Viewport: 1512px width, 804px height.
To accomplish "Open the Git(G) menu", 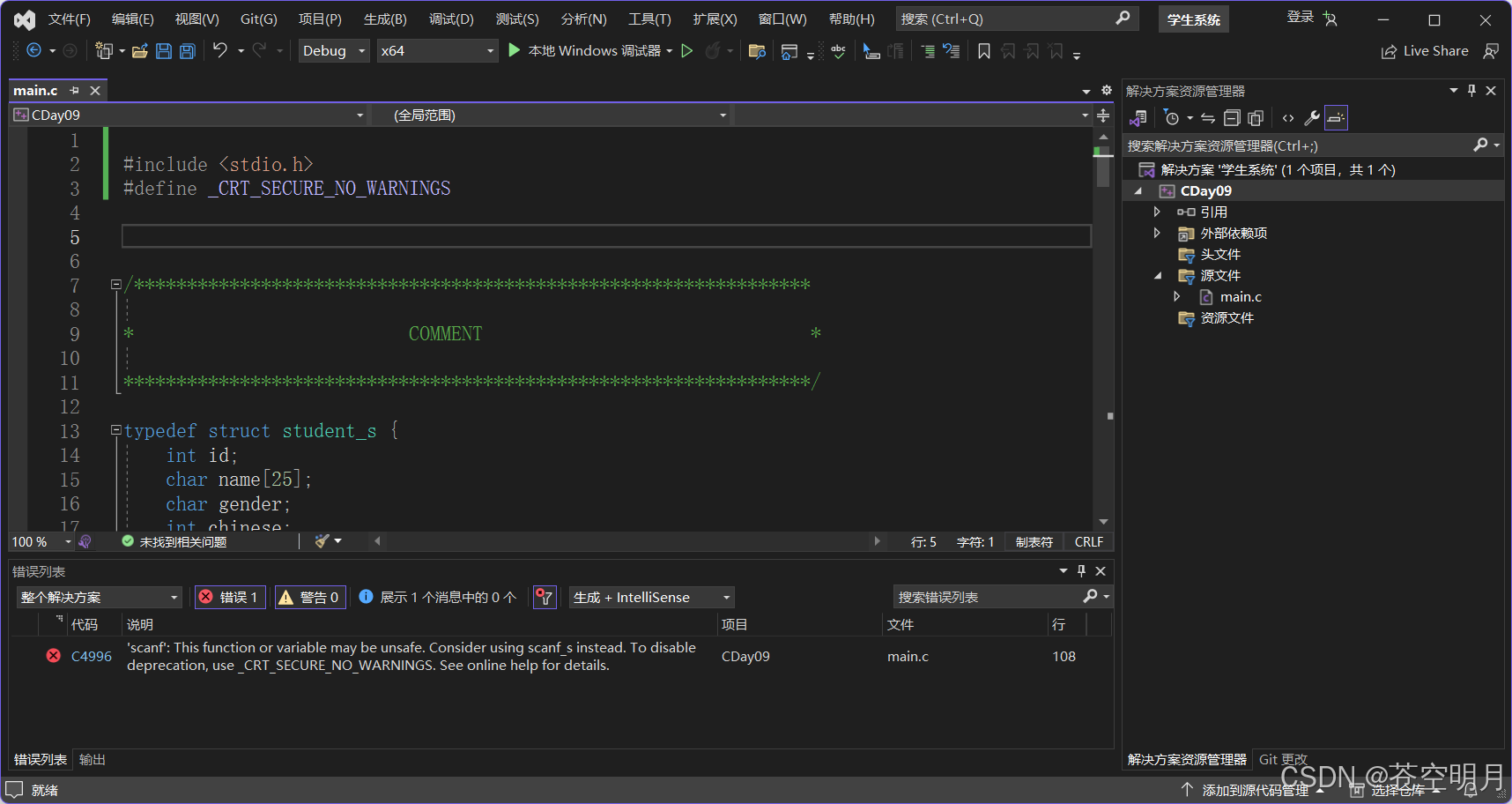I will point(259,19).
